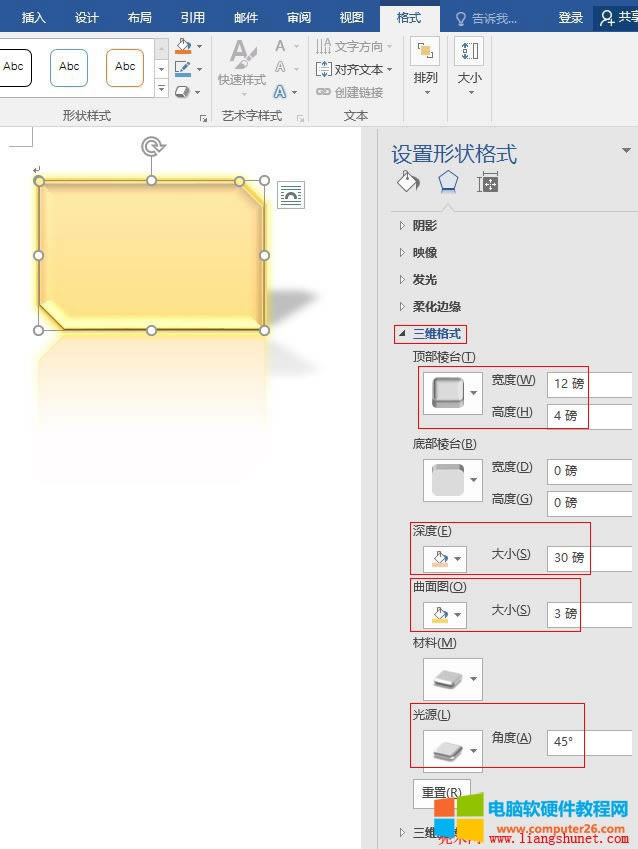This screenshot has width=638, height=849.
Task: Click the Text Fill letter A icon
Action: 280,46
